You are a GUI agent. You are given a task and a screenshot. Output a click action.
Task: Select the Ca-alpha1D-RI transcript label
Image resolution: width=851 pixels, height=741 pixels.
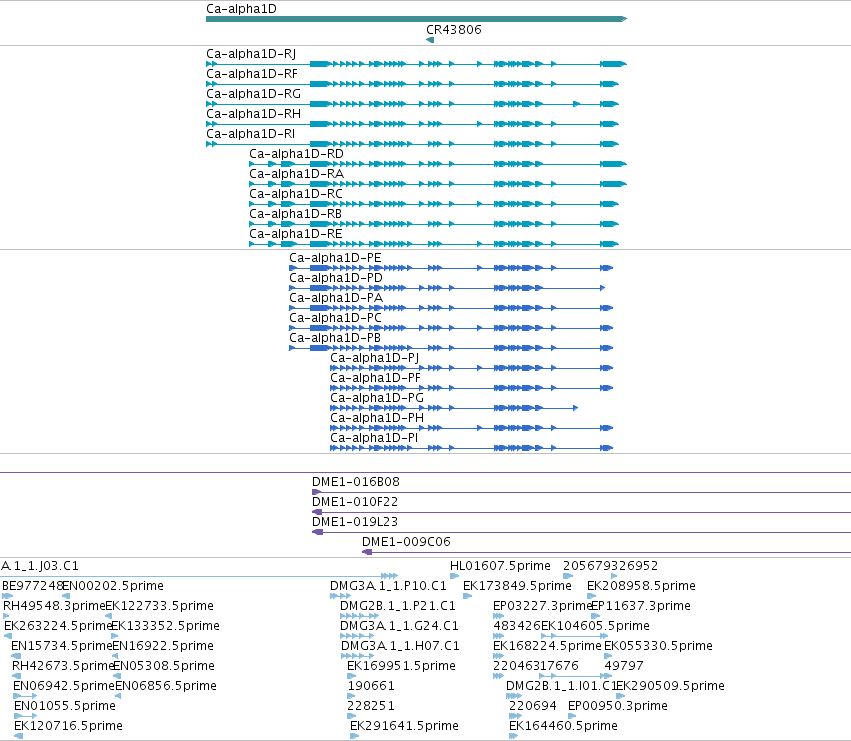(x=251, y=134)
